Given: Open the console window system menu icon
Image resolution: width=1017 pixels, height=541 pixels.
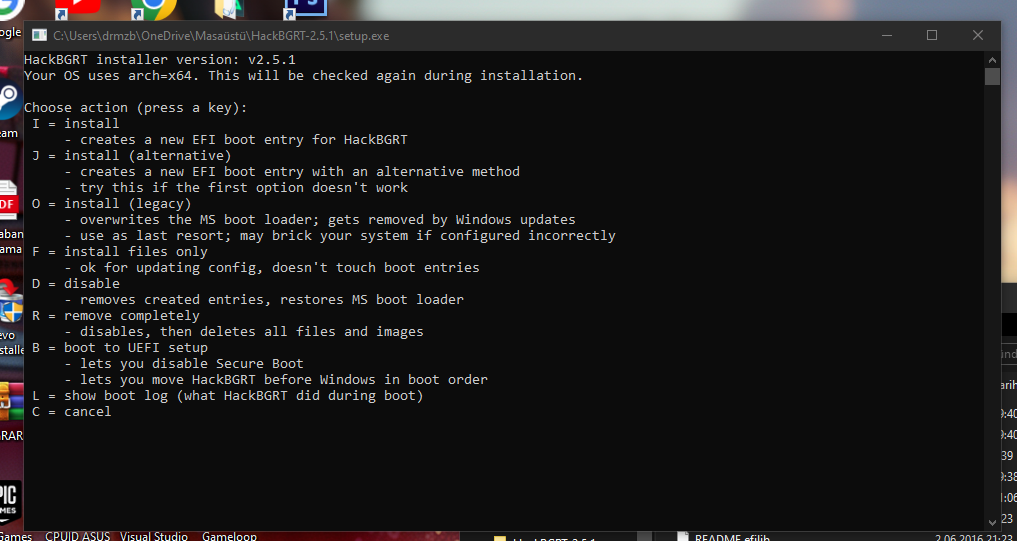Looking at the screenshot, I should pyautogui.click(x=40, y=36).
